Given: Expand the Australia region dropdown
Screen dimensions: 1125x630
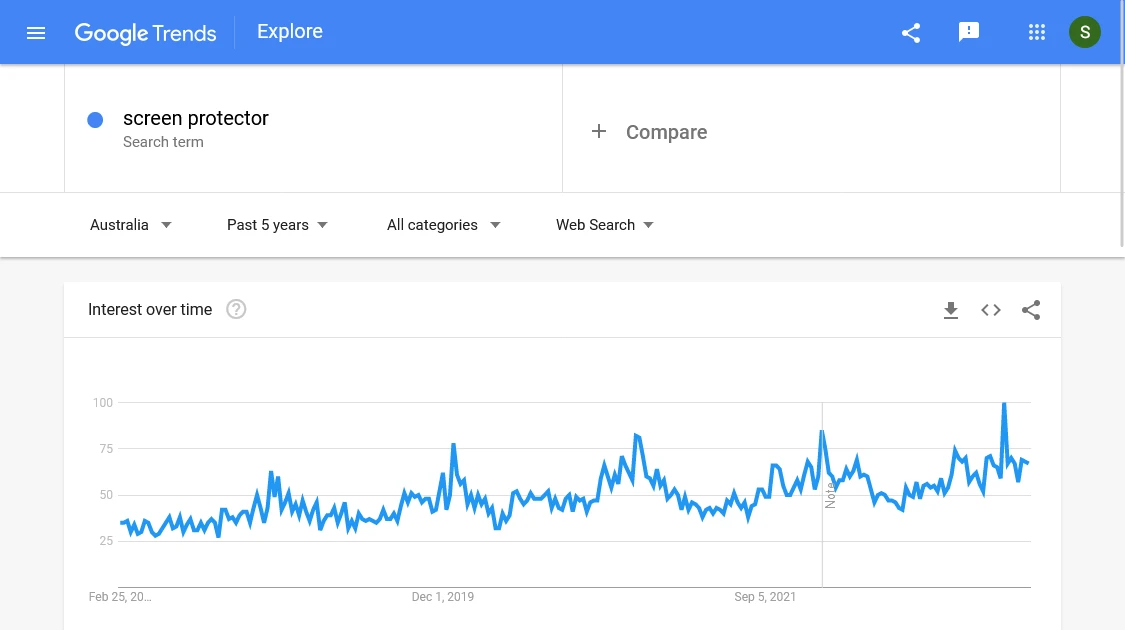Looking at the screenshot, I should click(x=131, y=225).
